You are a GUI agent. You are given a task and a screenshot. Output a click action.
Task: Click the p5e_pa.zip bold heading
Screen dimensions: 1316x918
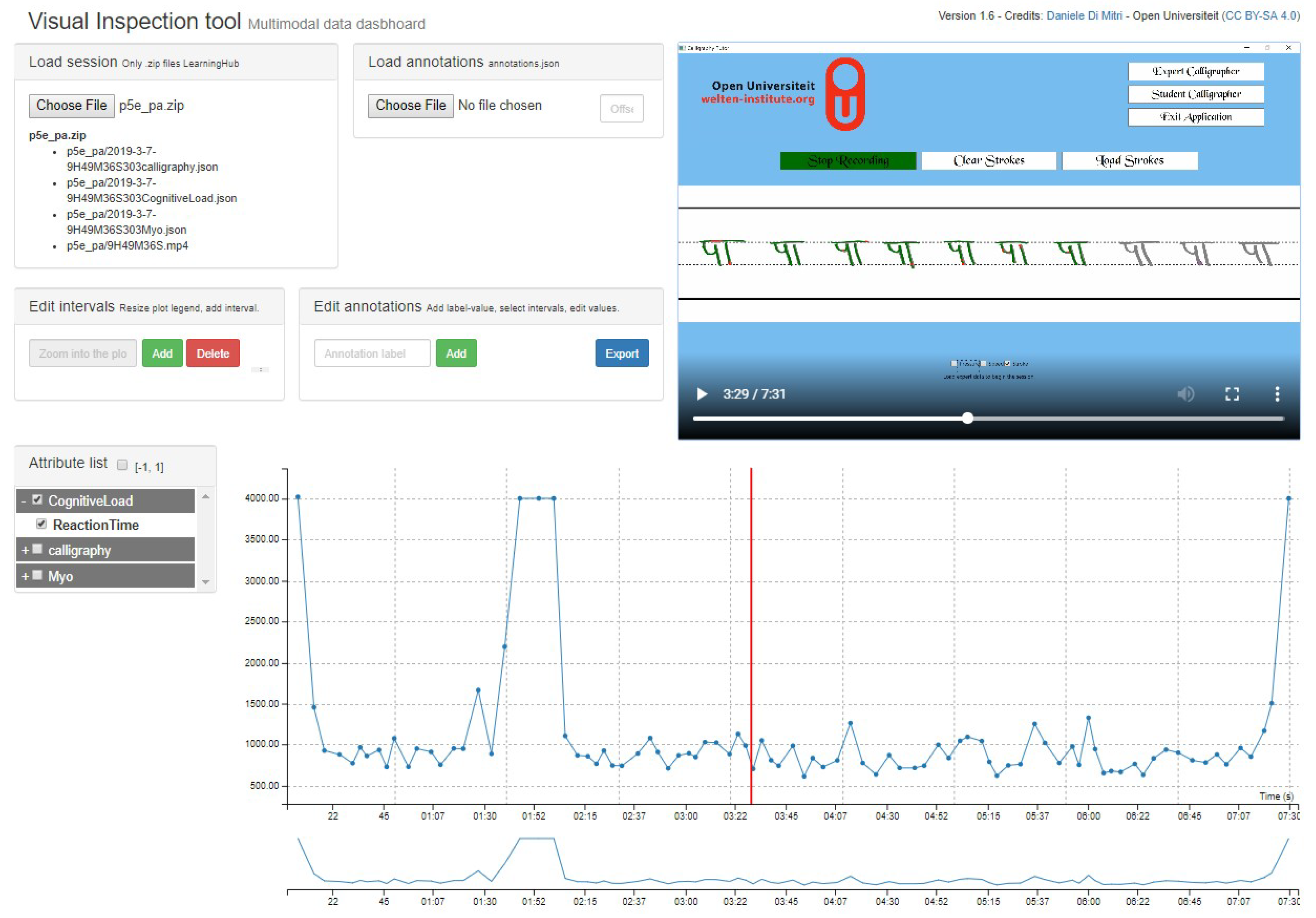point(57,135)
